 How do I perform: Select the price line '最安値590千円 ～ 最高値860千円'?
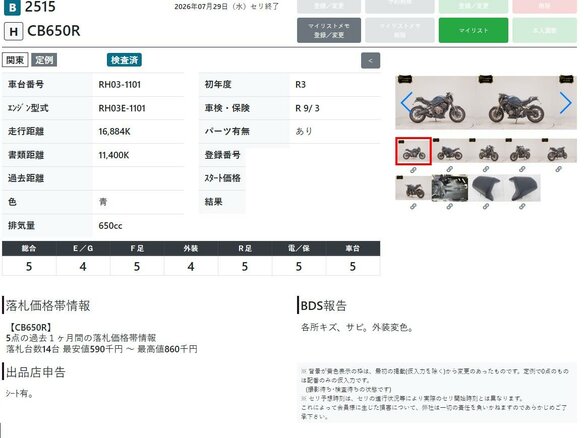(130, 349)
